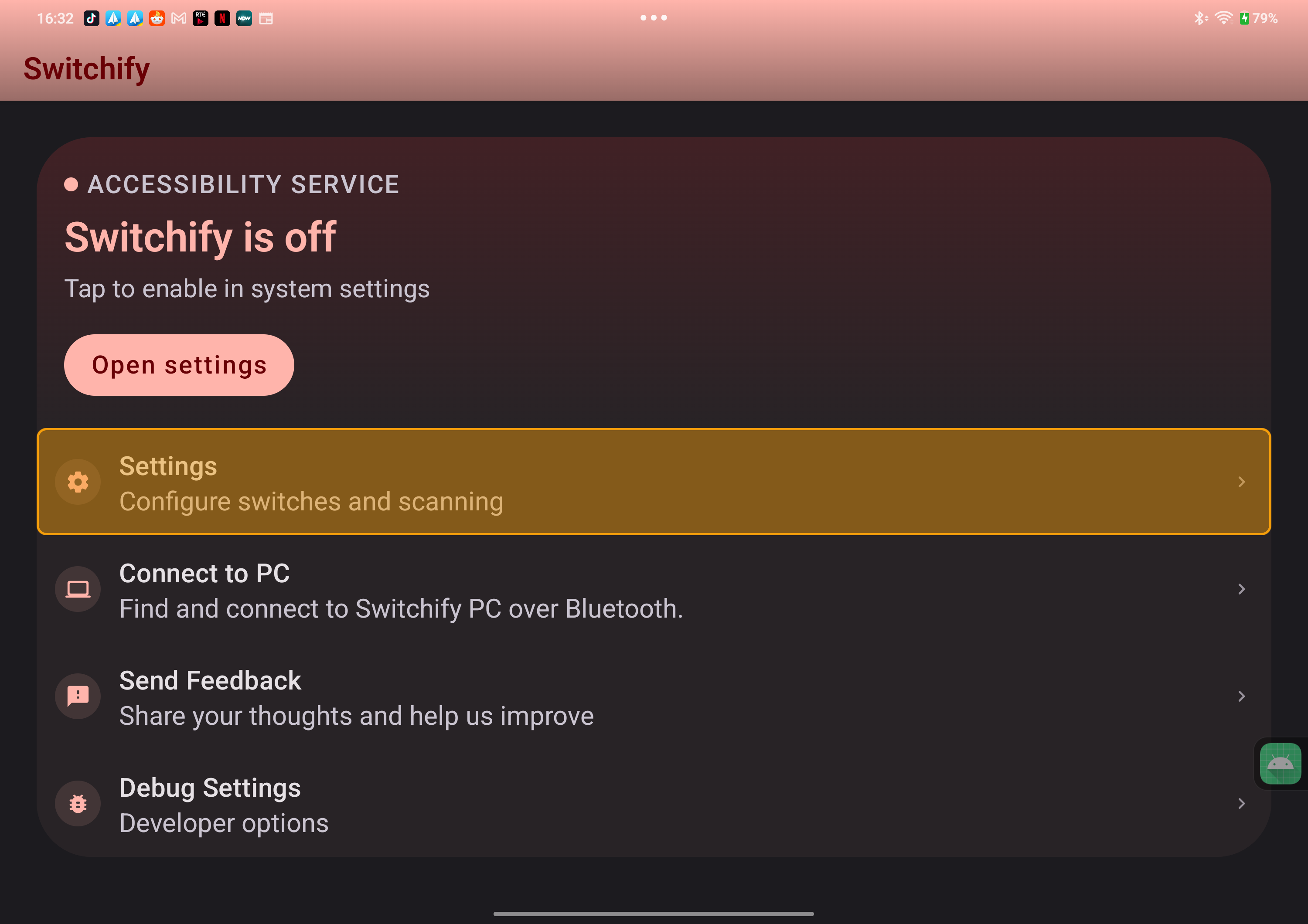Open 'Developer options' subtitle text
Image resolution: width=1308 pixels, height=924 pixels.
click(x=224, y=823)
